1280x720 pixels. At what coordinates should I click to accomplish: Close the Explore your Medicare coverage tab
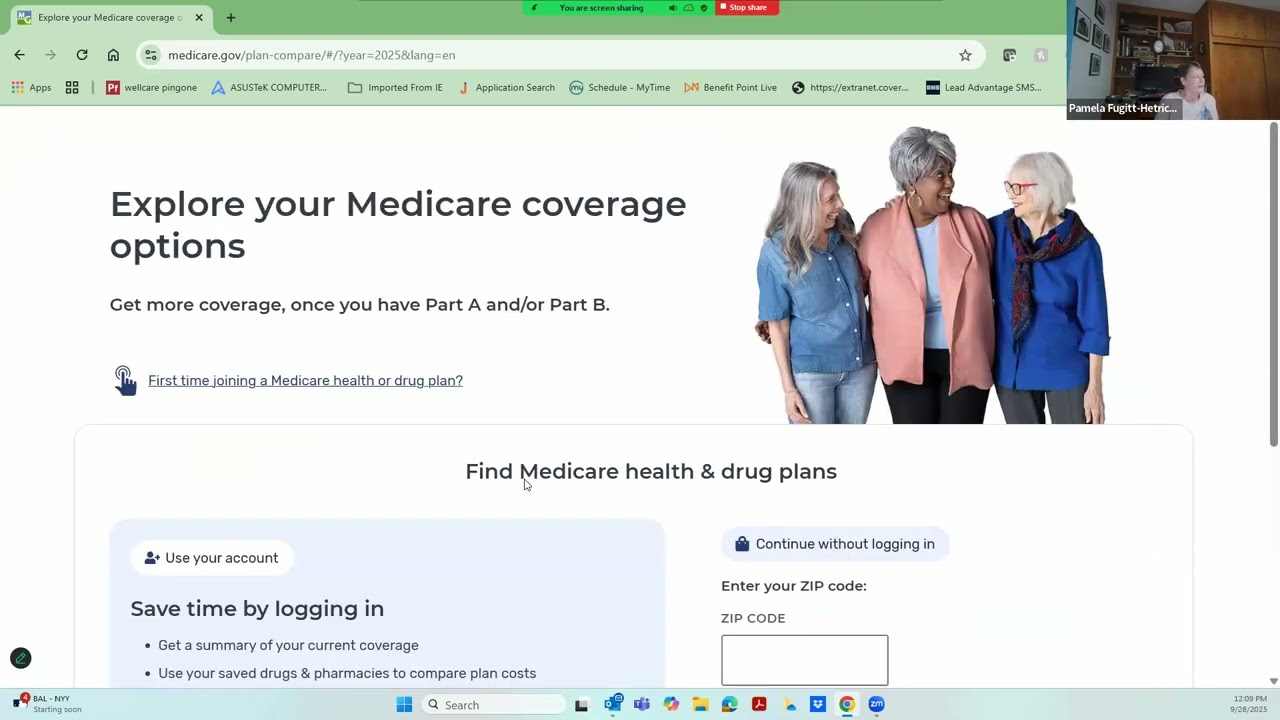(x=199, y=17)
